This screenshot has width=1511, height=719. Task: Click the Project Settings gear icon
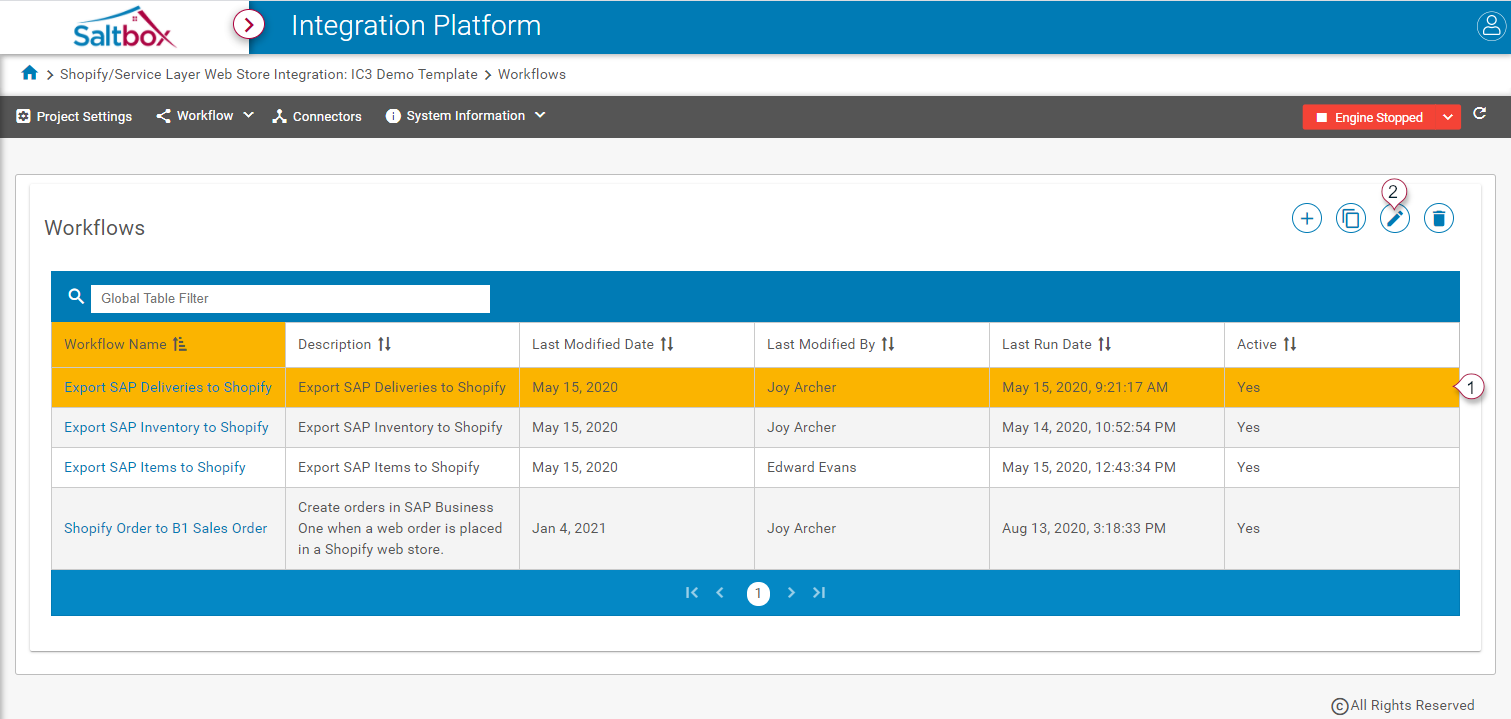coord(24,116)
